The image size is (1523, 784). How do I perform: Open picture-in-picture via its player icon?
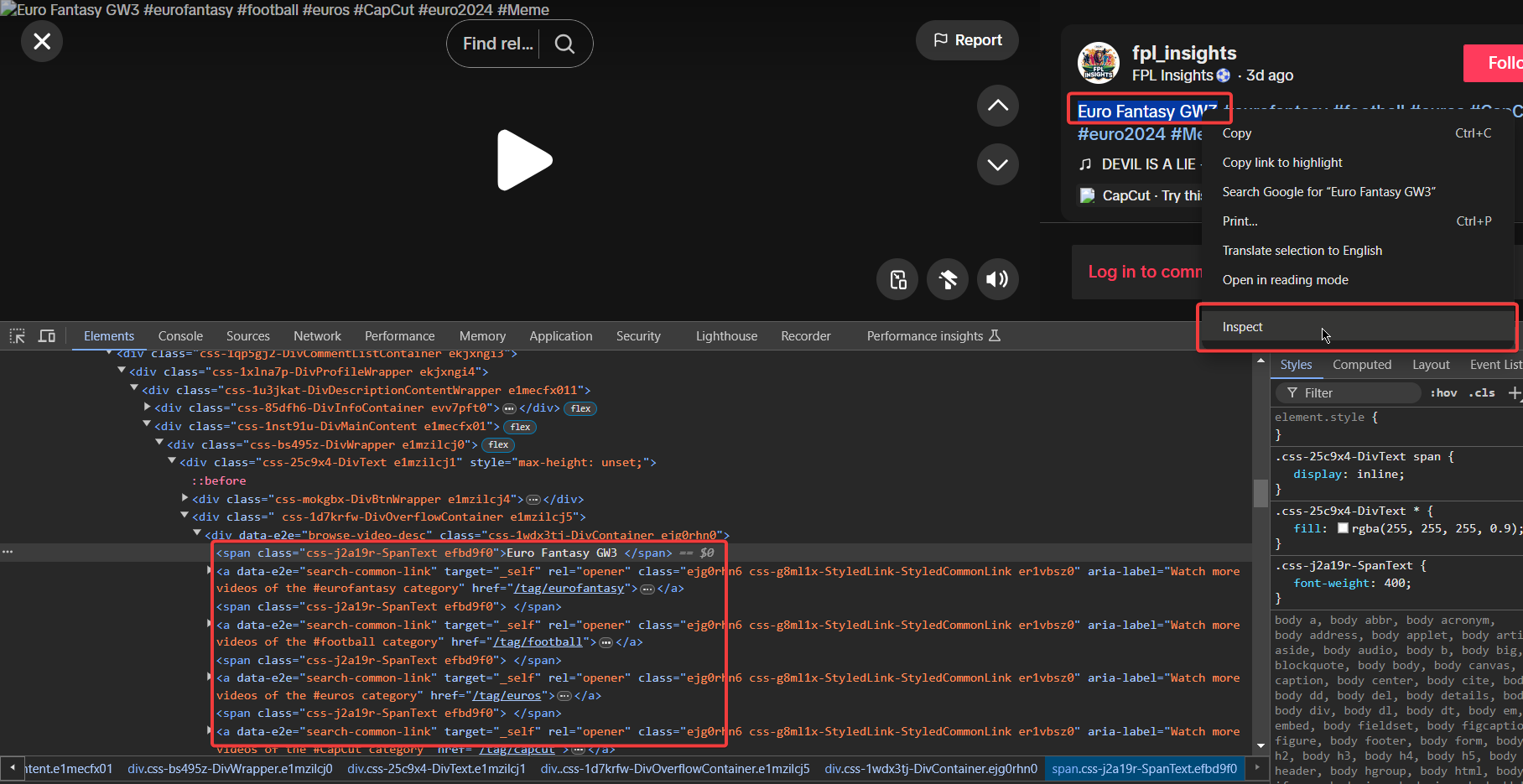897,279
